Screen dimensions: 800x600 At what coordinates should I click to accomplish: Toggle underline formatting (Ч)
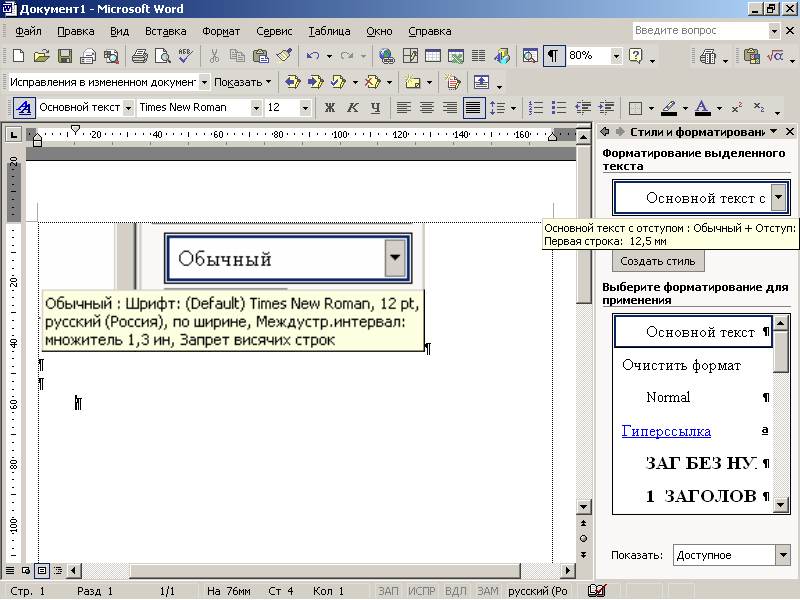[x=376, y=108]
